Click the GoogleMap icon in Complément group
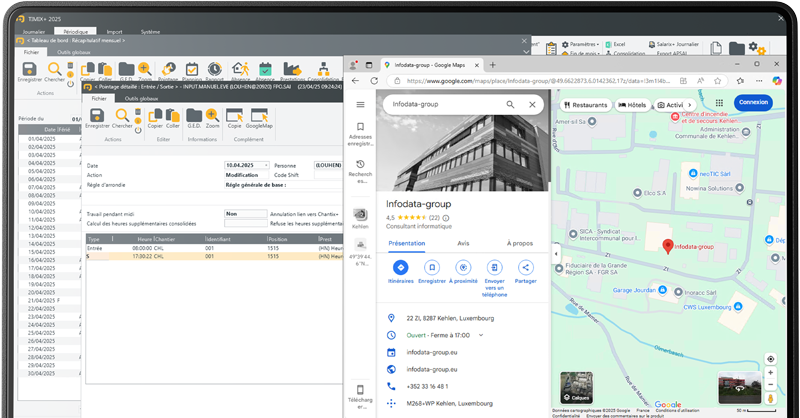The width and height of the screenshot is (800, 418). (x=259, y=116)
